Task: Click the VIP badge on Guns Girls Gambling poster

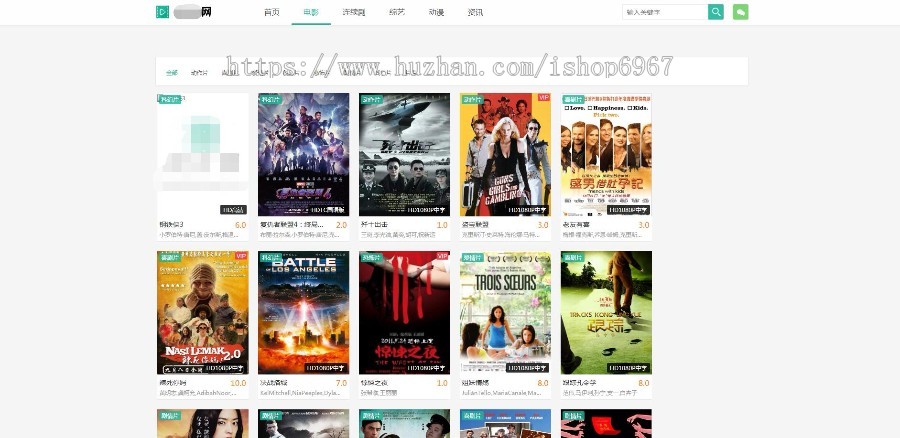Action: click(544, 98)
